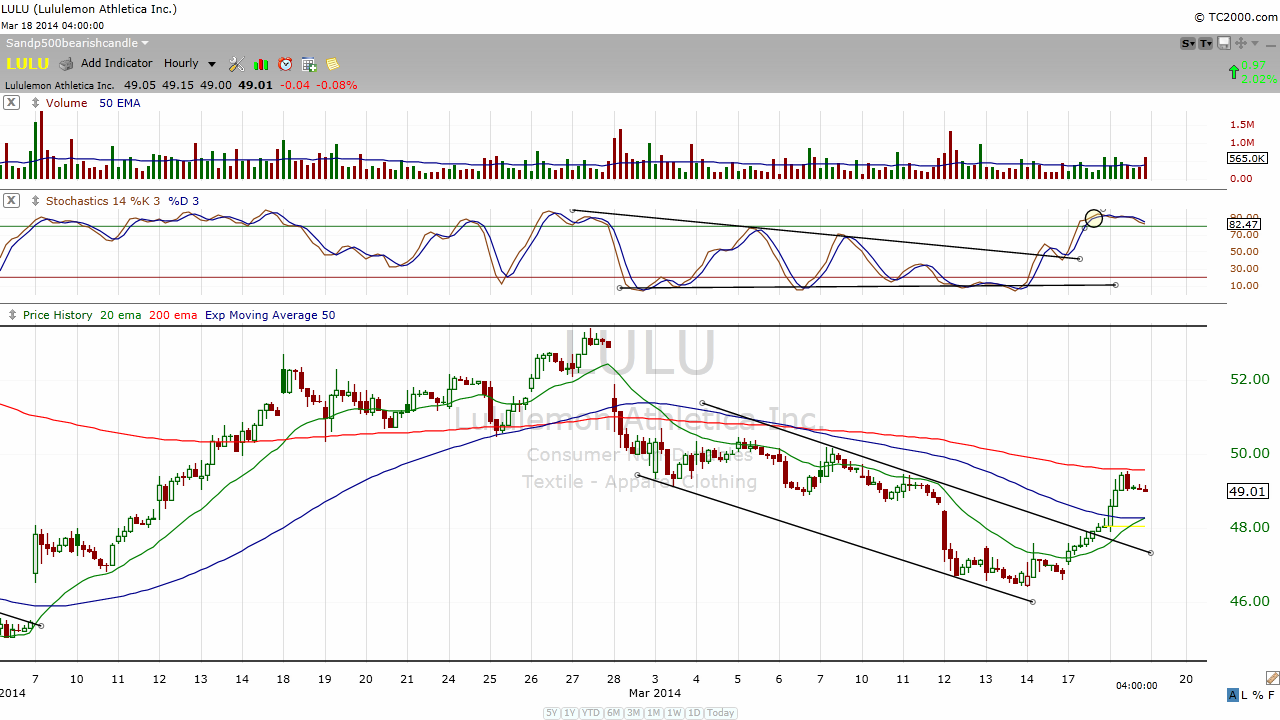The image size is (1280, 720).
Task: Close the Volume indicator pane
Action: pos(11,103)
